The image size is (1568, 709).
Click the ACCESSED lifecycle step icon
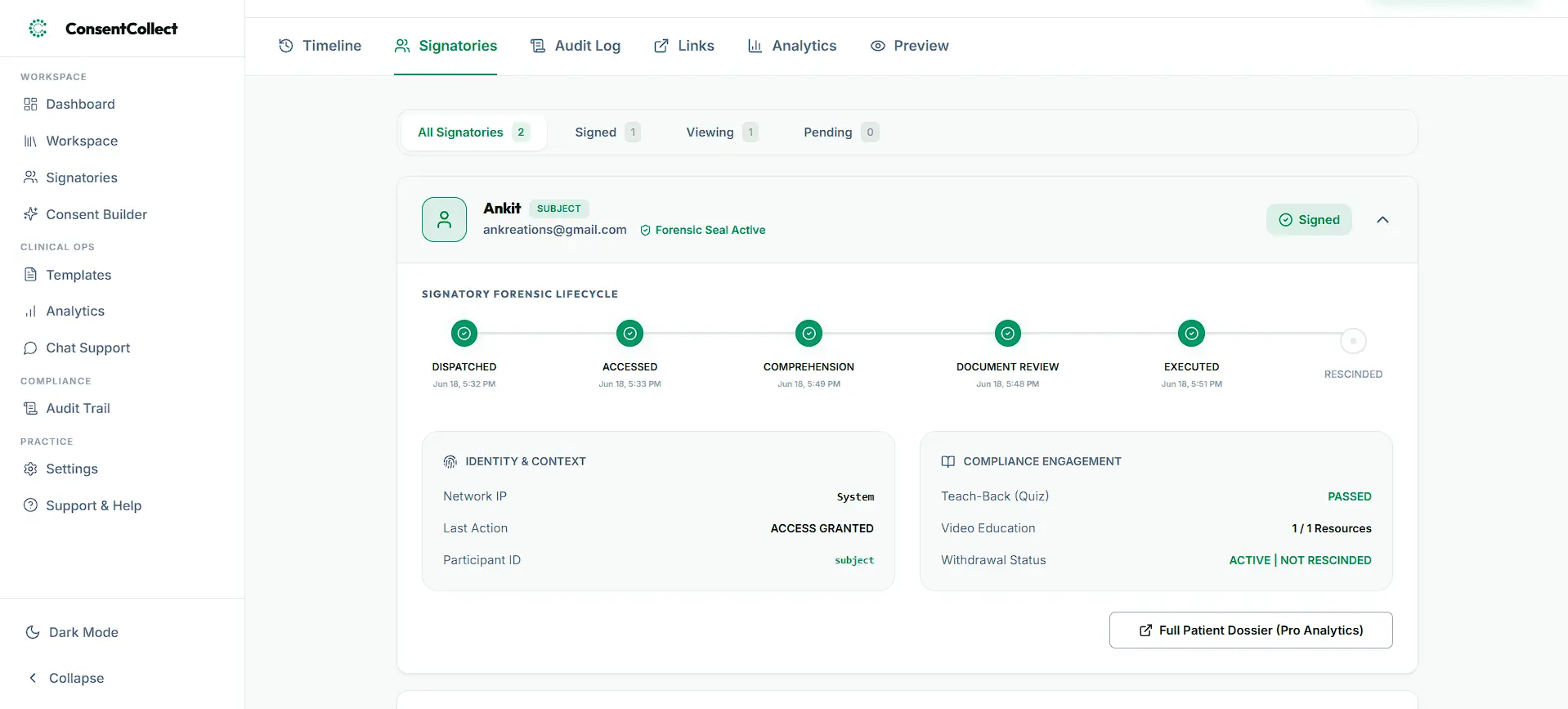pyautogui.click(x=629, y=334)
